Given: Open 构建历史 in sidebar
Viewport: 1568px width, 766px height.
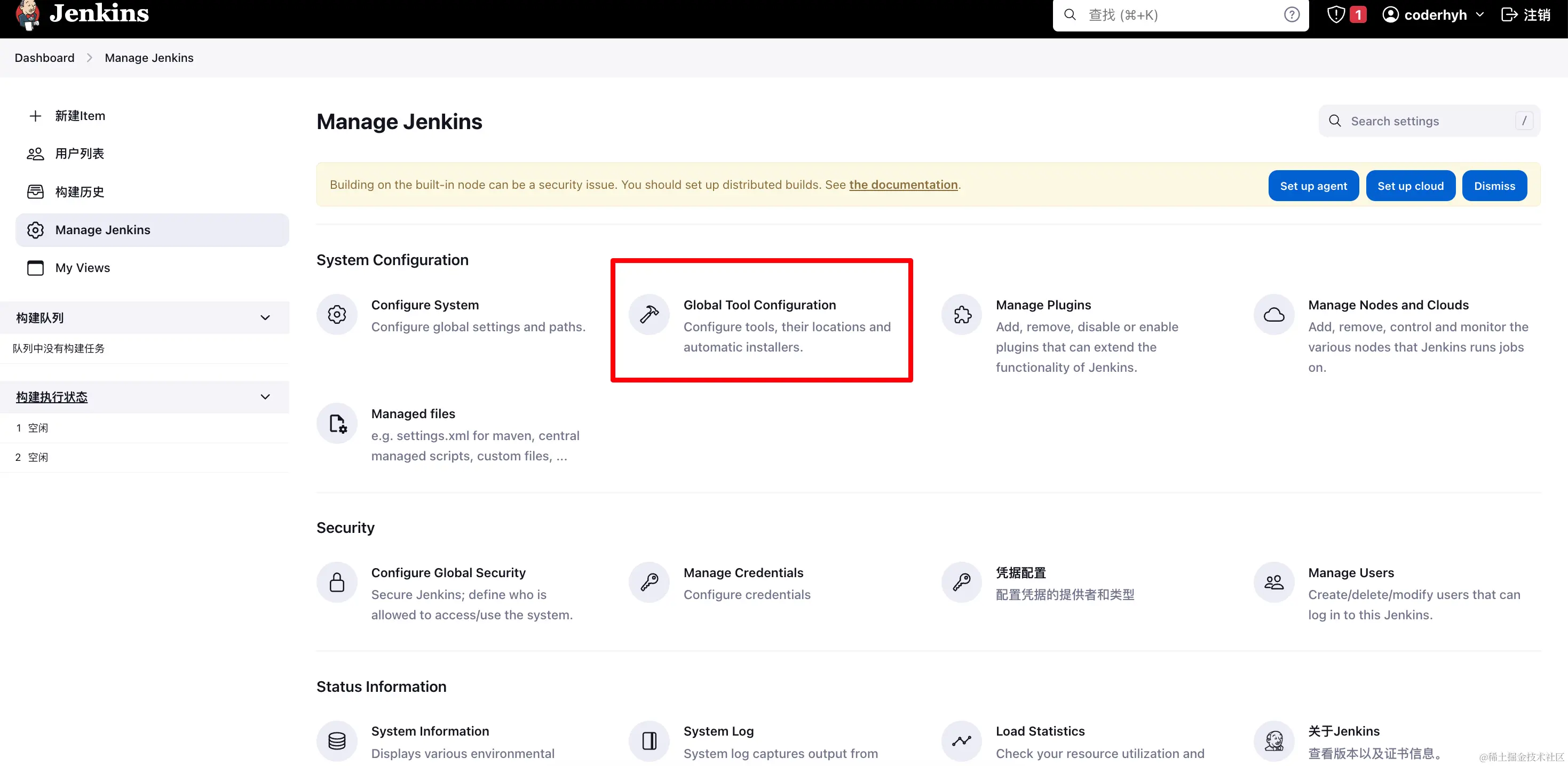Looking at the screenshot, I should coord(152,192).
